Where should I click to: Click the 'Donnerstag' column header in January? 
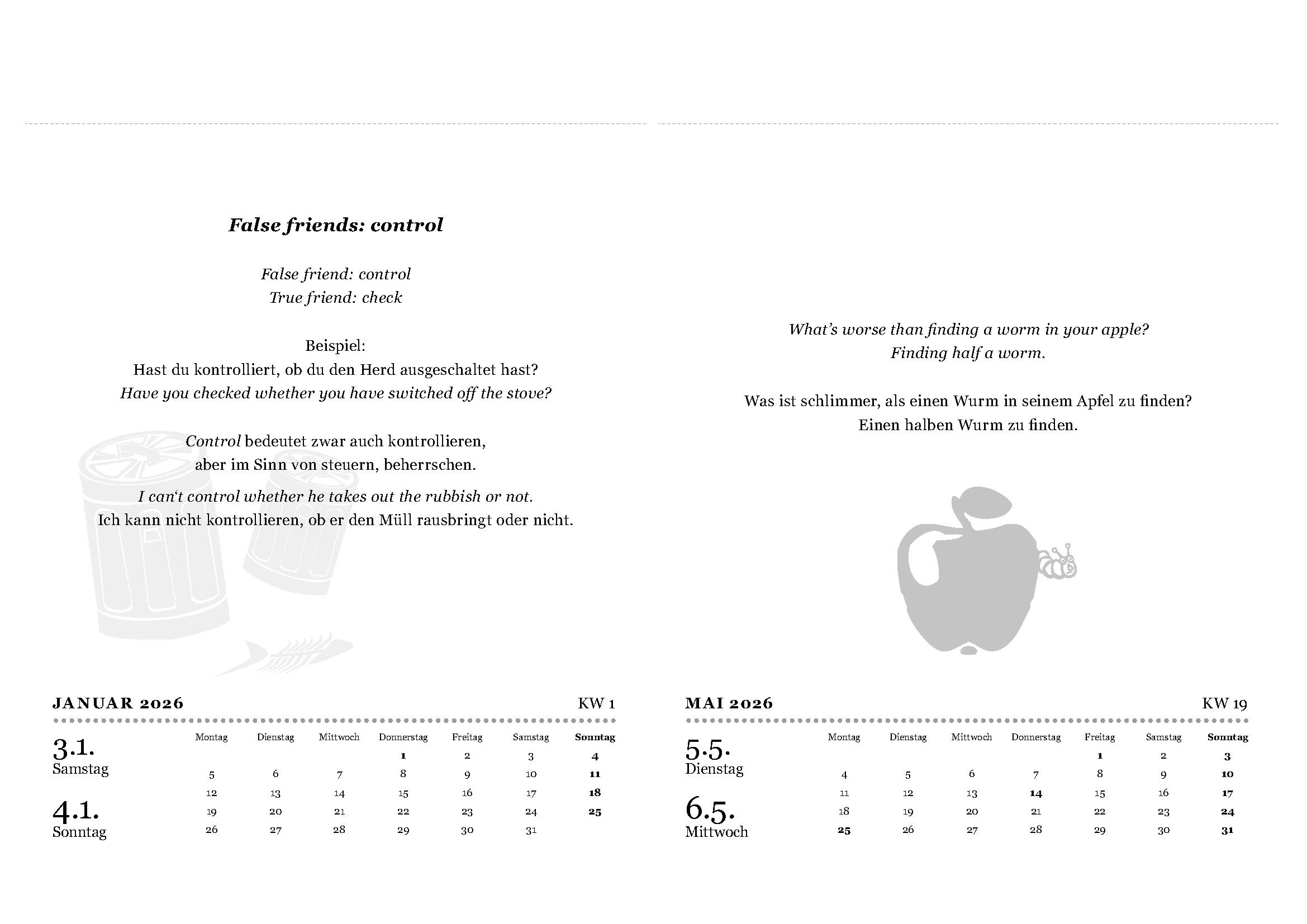[403, 737]
